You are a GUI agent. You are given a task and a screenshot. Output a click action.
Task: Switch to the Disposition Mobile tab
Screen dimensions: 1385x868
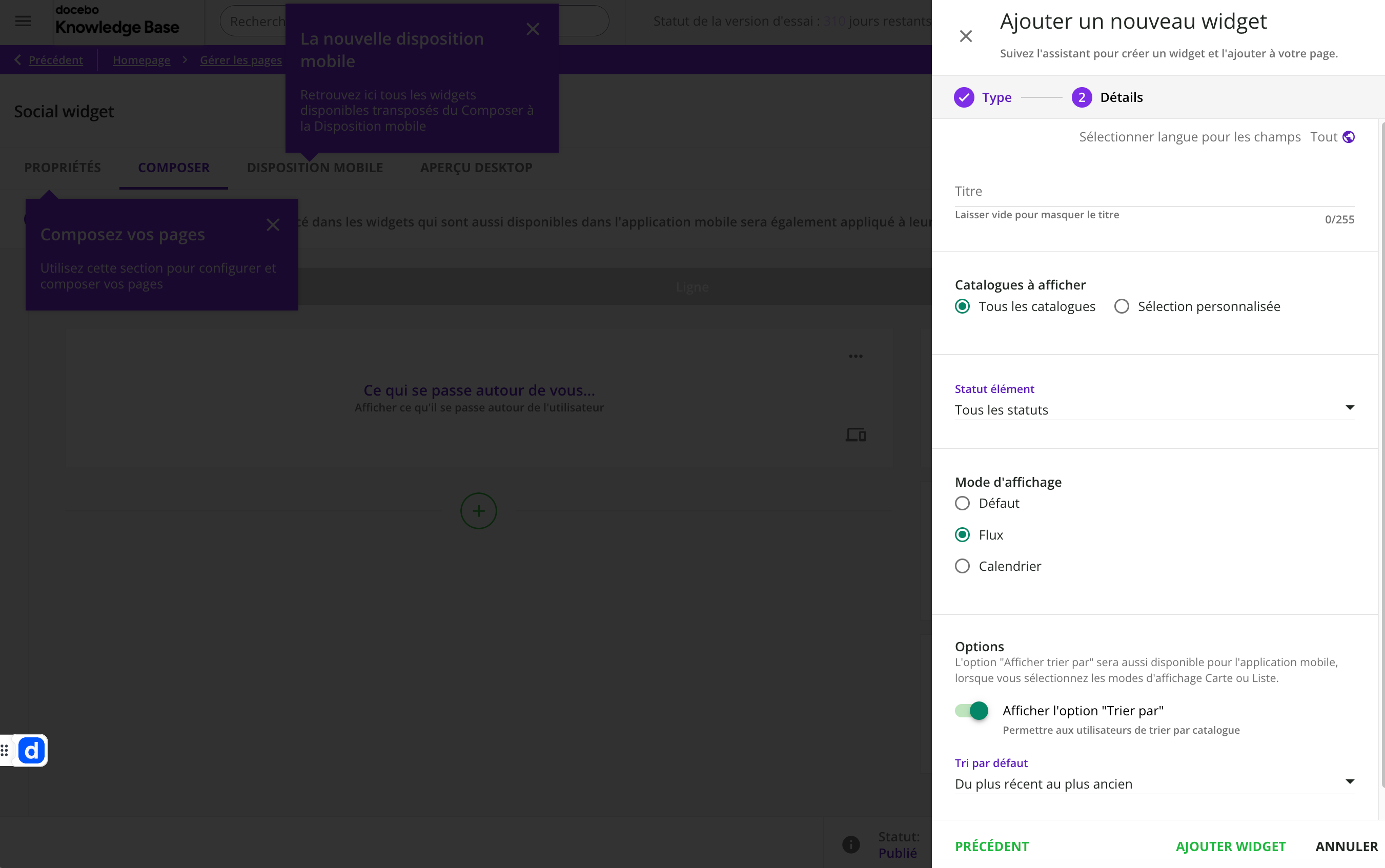pos(315,168)
